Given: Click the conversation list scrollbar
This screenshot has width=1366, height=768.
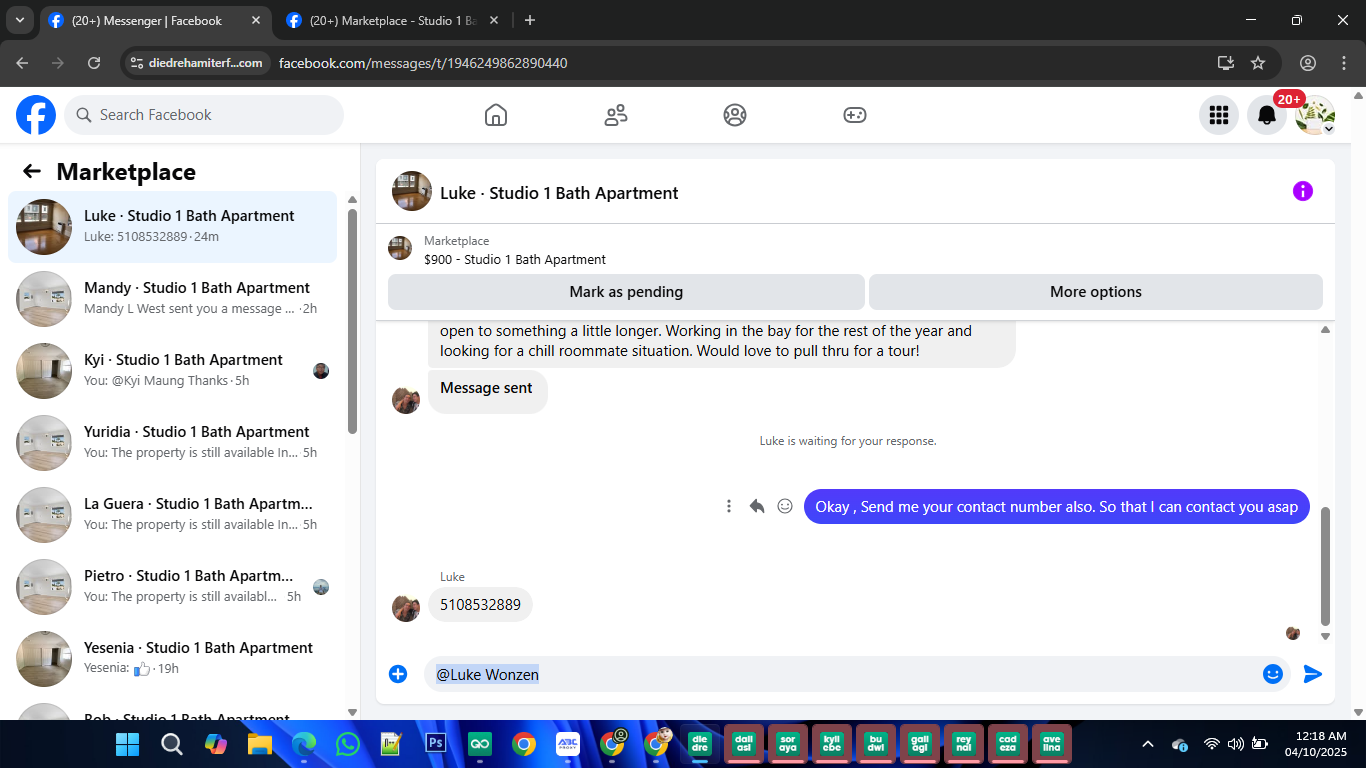Looking at the screenshot, I should 352,320.
